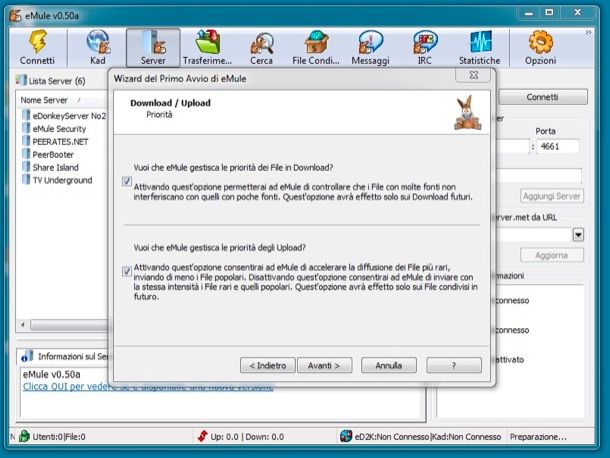Click the eMule Security server icon

pos(26,128)
